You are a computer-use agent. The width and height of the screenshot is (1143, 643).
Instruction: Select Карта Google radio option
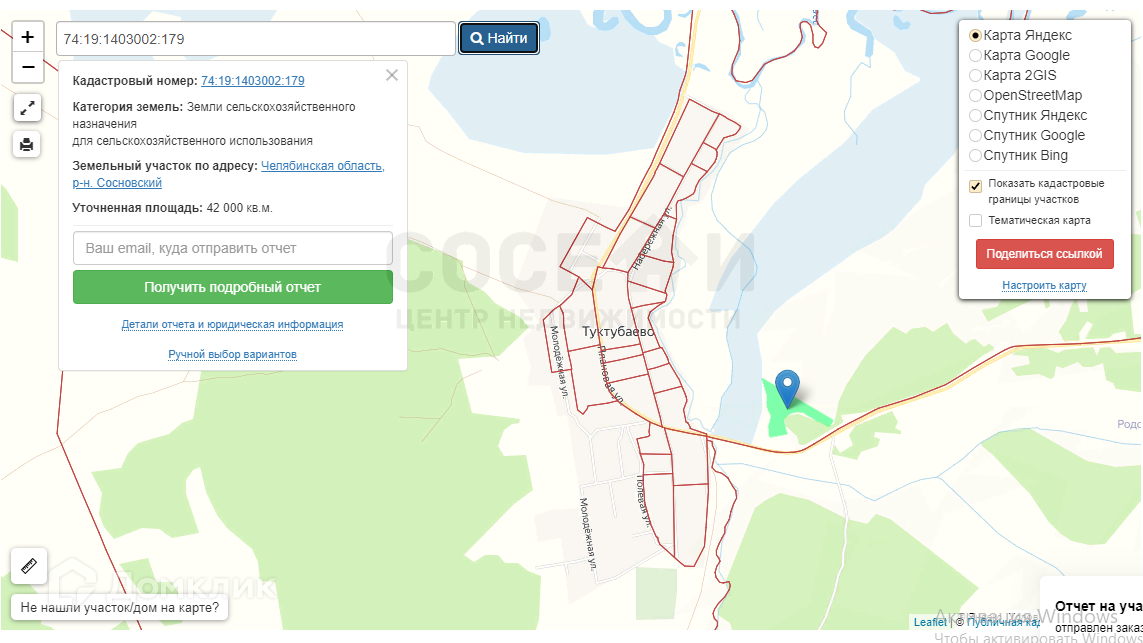[975, 55]
